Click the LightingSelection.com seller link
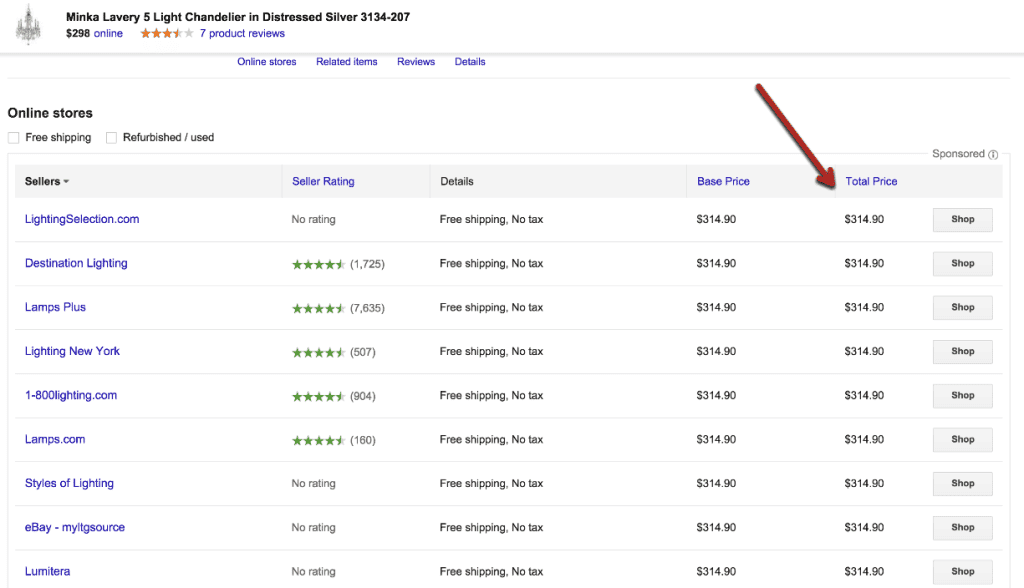Viewport: 1024px width, 588px height. click(82, 219)
